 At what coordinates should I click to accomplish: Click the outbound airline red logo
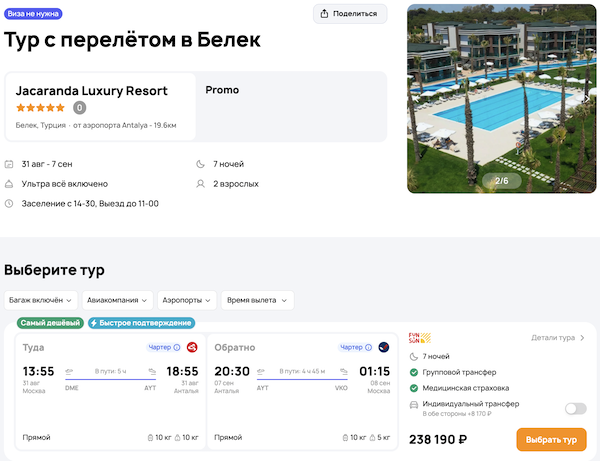click(x=191, y=347)
